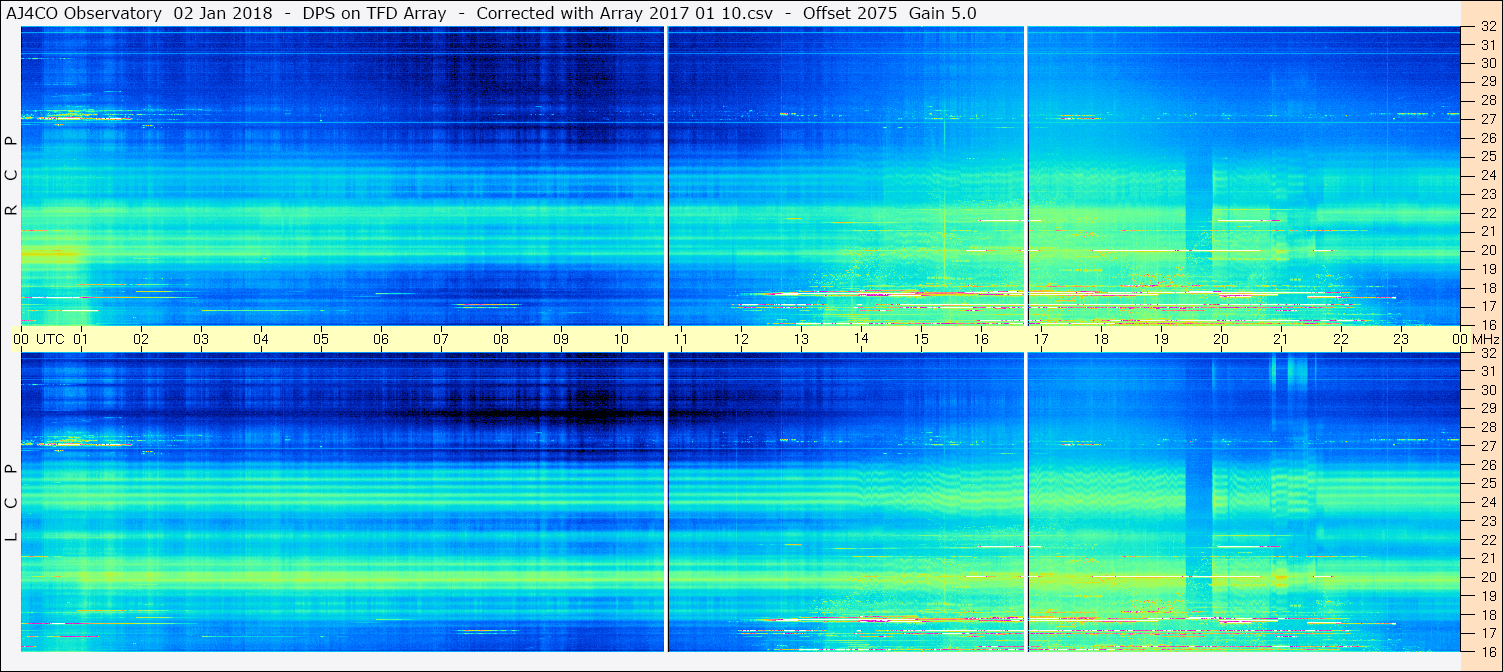This screenshot has width=1503, height=672.
Task: Click "Corrected with Array 2017 01 10.csv" text
Action: [624, 13]
